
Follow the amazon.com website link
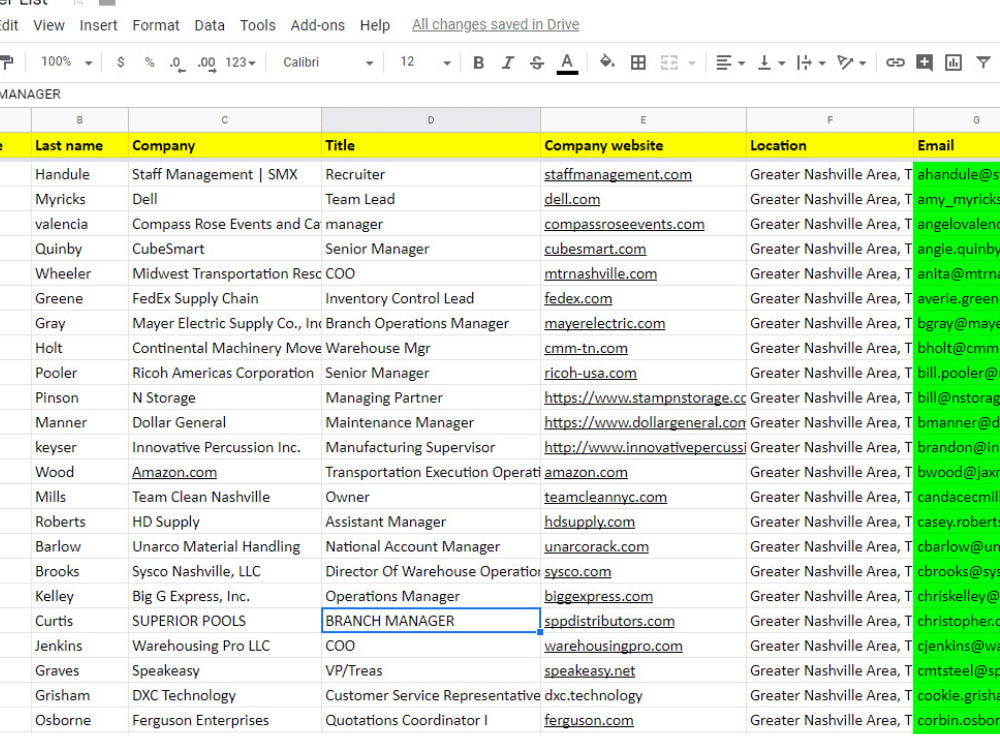pos(587,472)
